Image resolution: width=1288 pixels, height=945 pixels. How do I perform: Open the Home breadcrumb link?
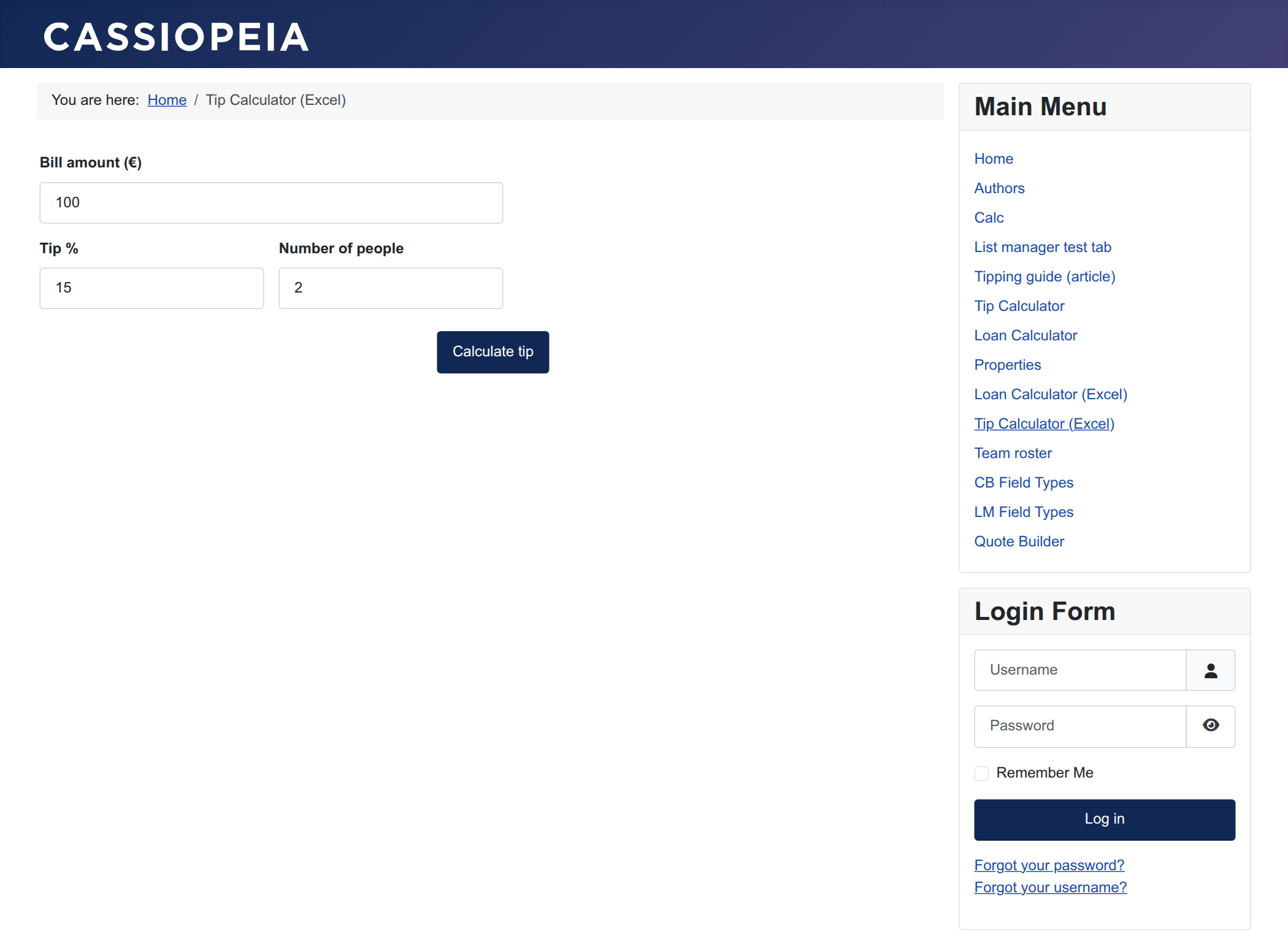(167, 100)
